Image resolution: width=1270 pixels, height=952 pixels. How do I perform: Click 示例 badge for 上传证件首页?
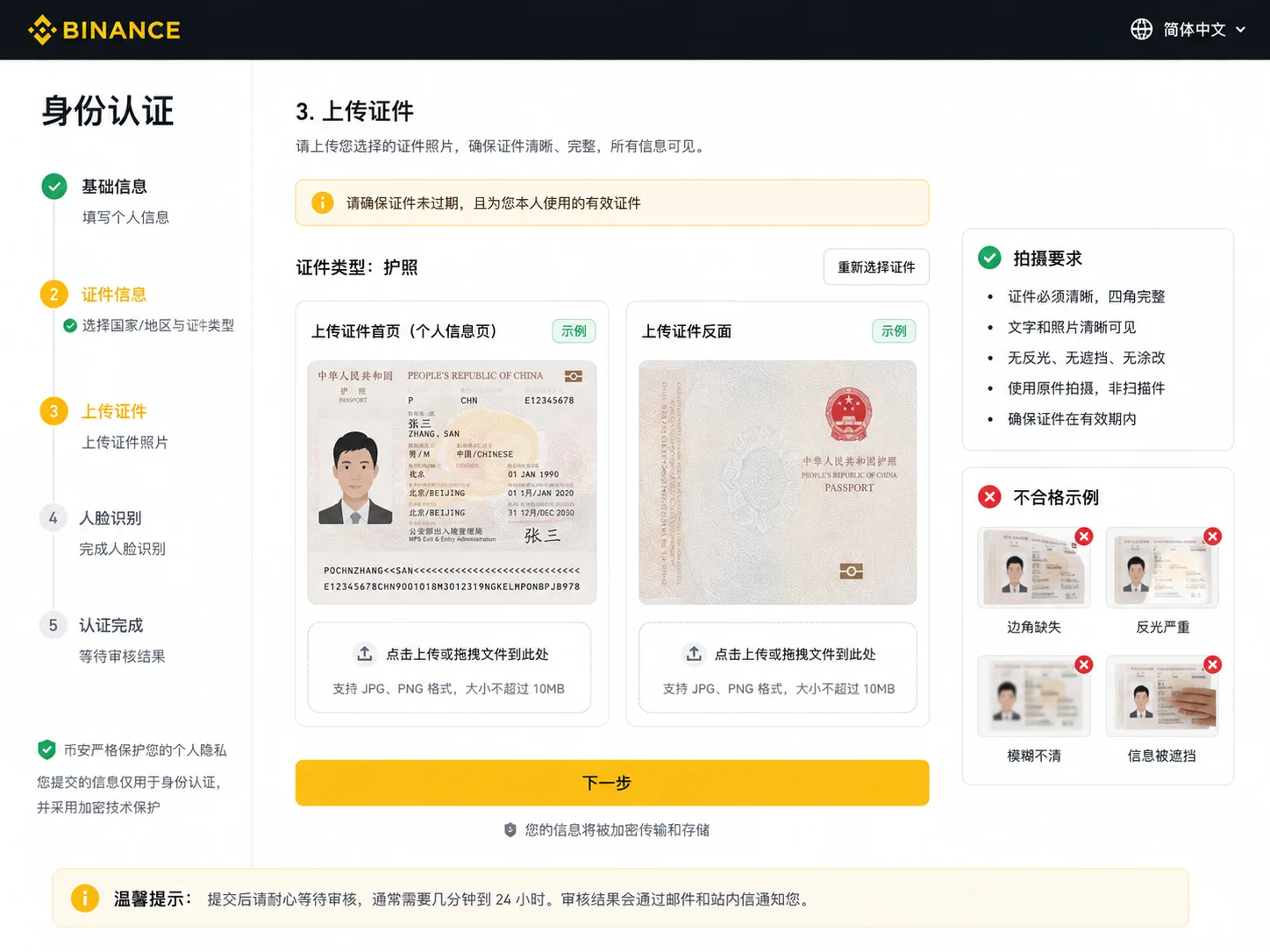(x=574, y=330)
